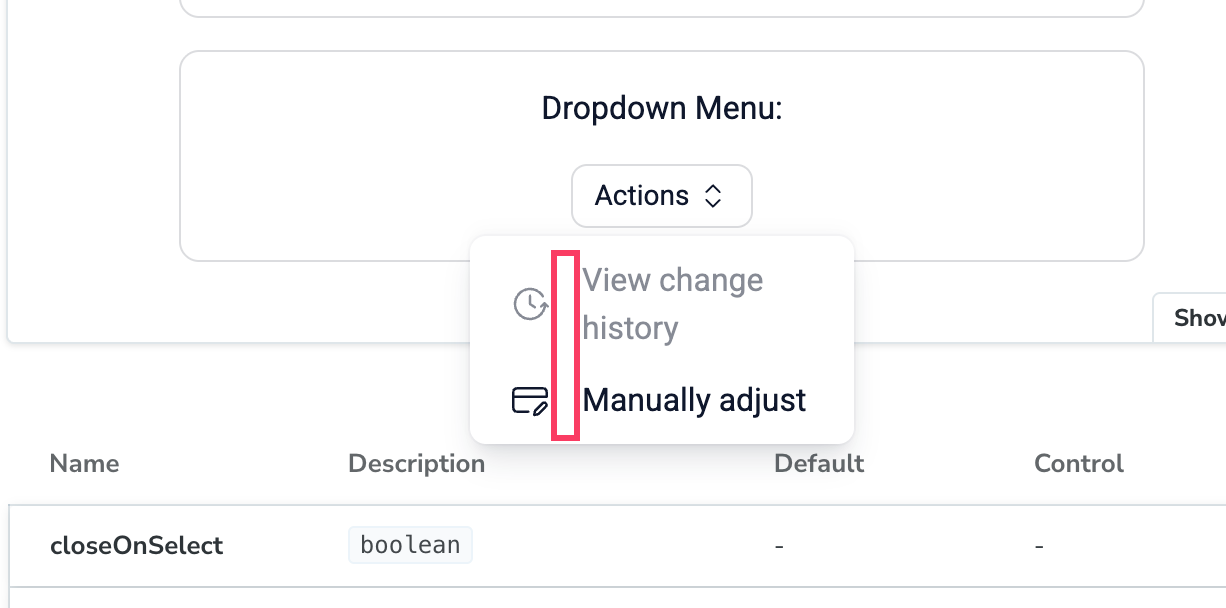Screen dimensions: 1226x608
Task: Click the Default dash for closeOnSelect
Action: [x=779, y=546]
